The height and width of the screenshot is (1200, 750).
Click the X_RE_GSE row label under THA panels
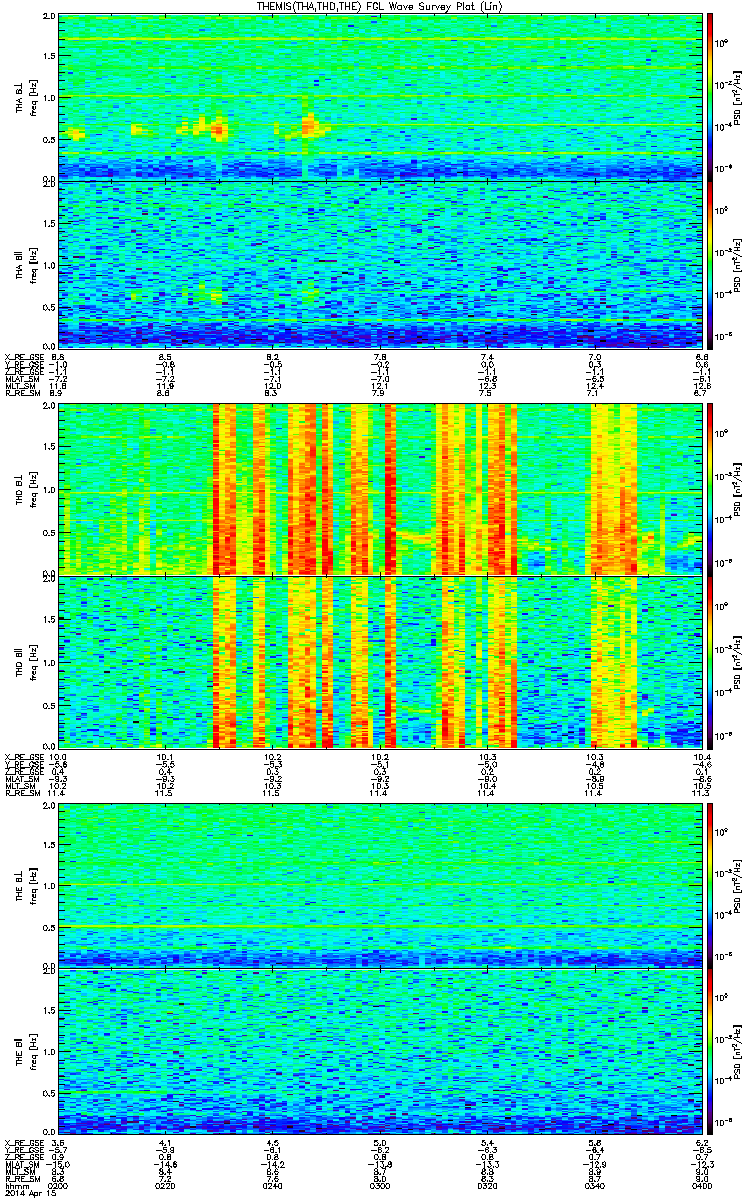22,357
